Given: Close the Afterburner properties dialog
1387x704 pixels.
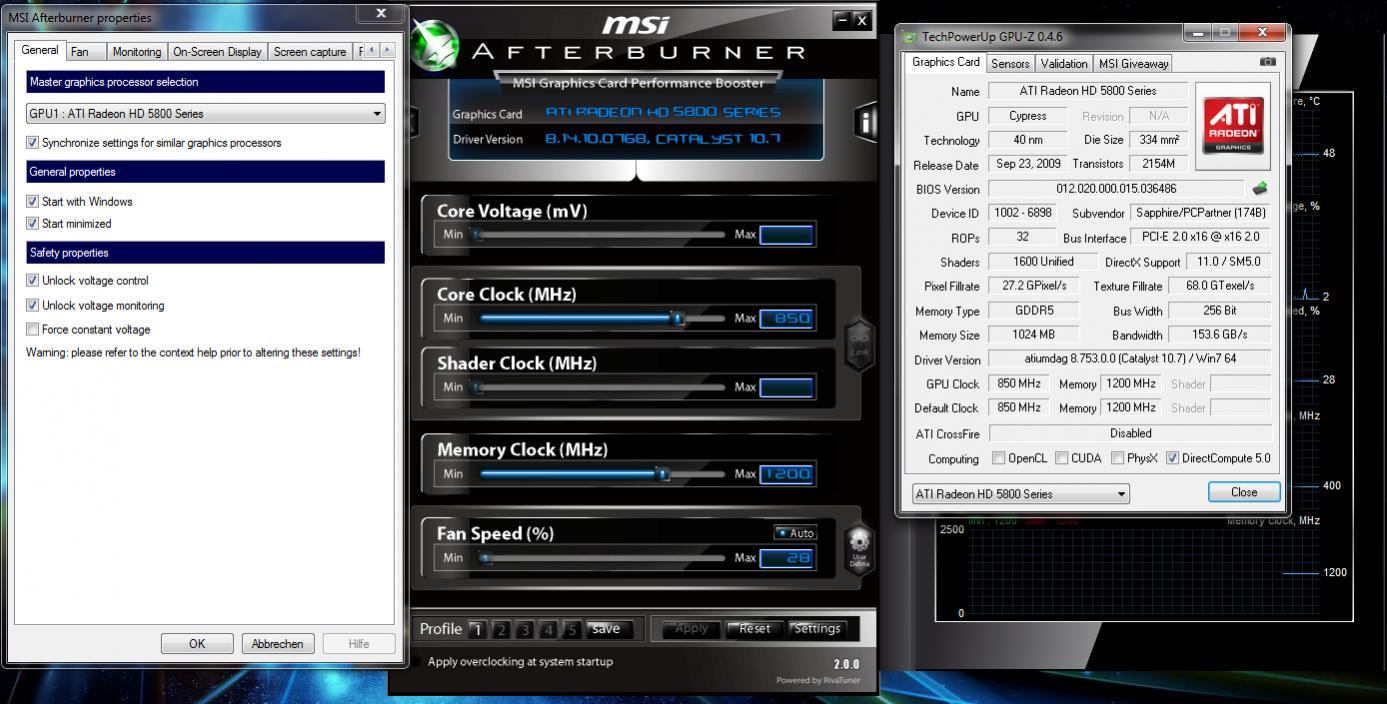Looking at the screenshot, I should (x=381, y=14).
